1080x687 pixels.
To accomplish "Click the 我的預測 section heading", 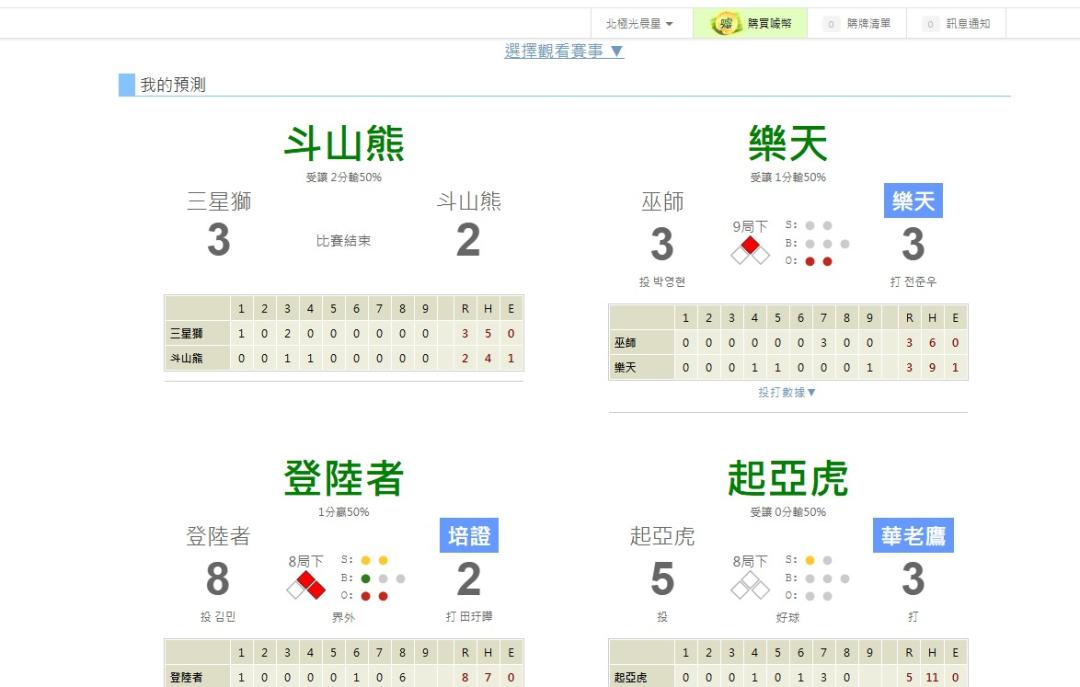I will click(173, 85).
